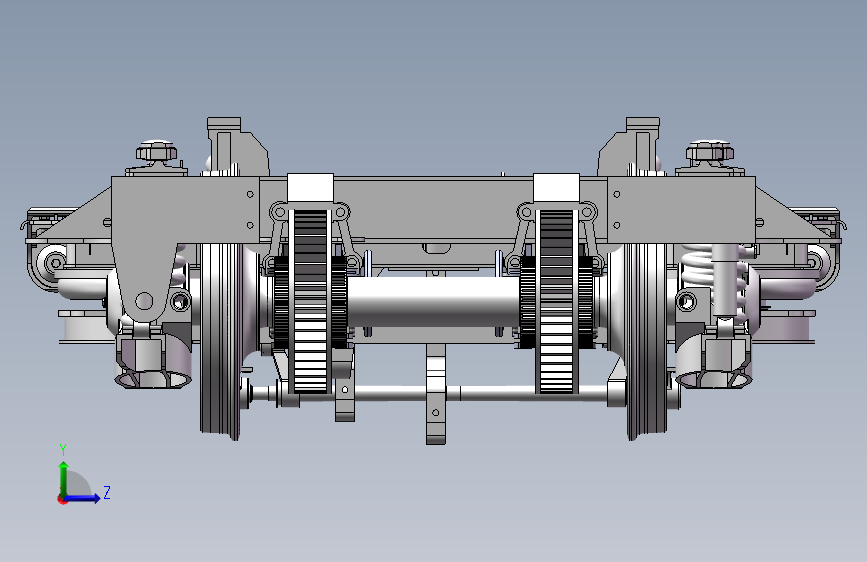Click the red origin point of the triad
Screen dimensions: 867x562
62,499
